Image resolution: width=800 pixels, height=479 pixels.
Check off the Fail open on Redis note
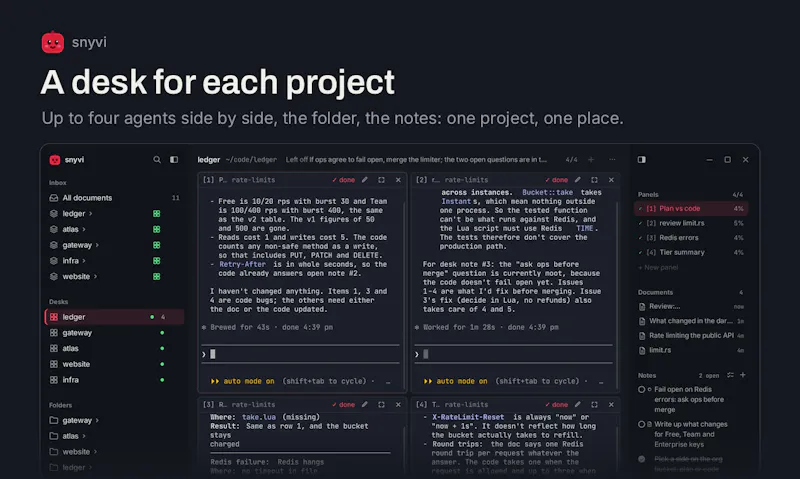641,390
